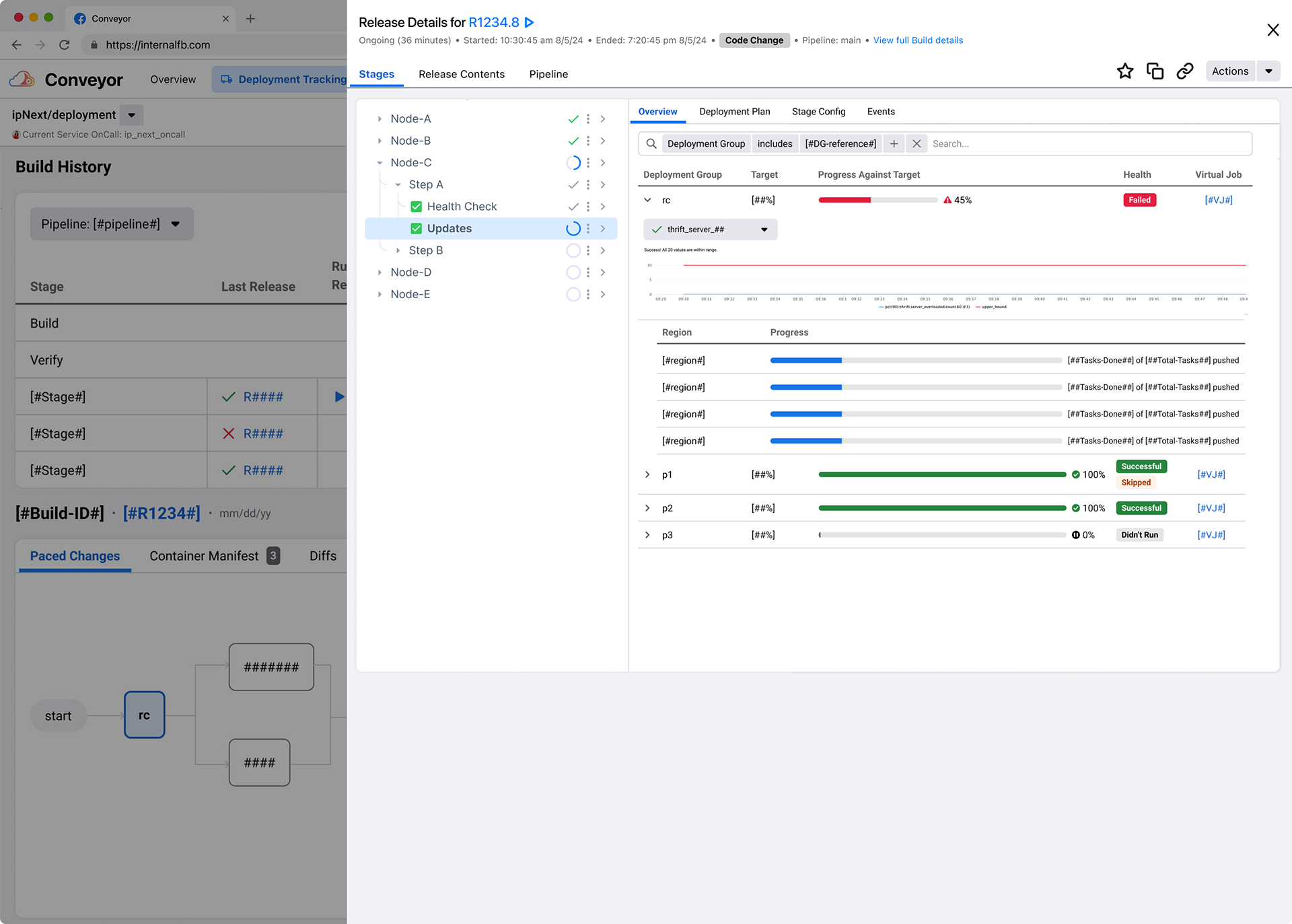Click the rc node in pipeline graph
This screenshot has height=924, width=1292.
click(x=145, y=715)
